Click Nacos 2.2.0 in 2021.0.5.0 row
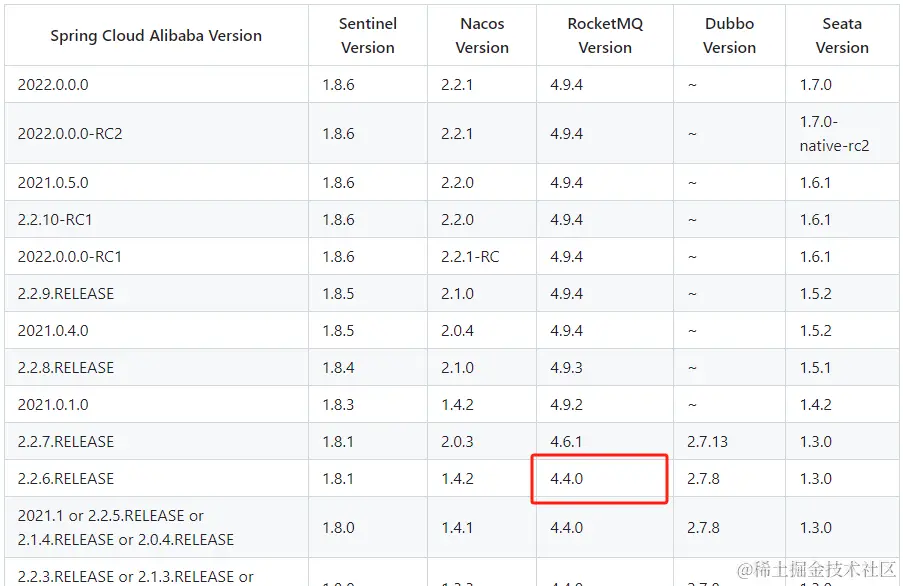 457,182
